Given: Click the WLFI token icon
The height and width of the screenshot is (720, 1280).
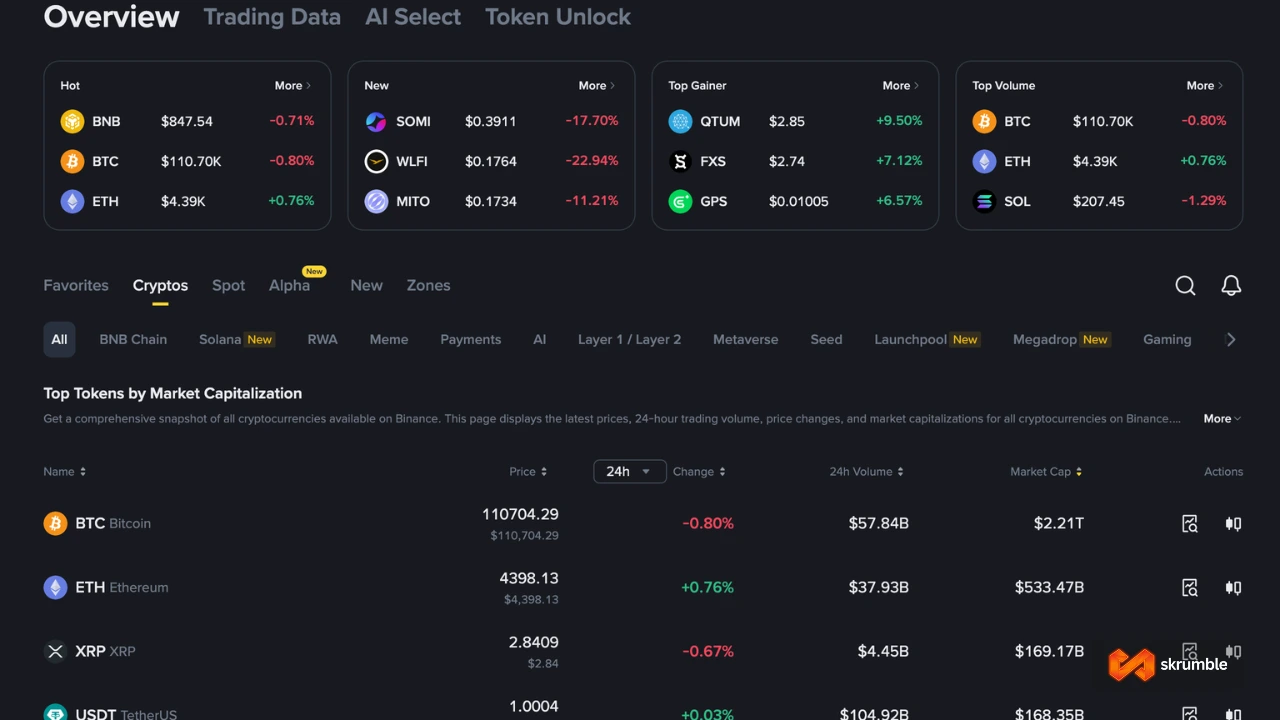Looking at the screenshot, I should tap(376, 161).
